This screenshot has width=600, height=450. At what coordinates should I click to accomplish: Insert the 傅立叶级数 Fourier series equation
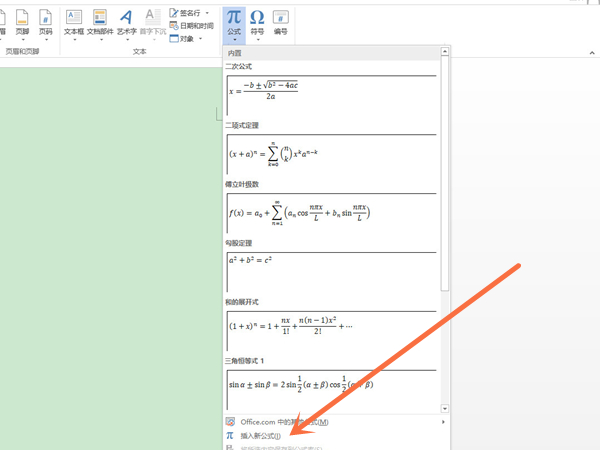332,213
